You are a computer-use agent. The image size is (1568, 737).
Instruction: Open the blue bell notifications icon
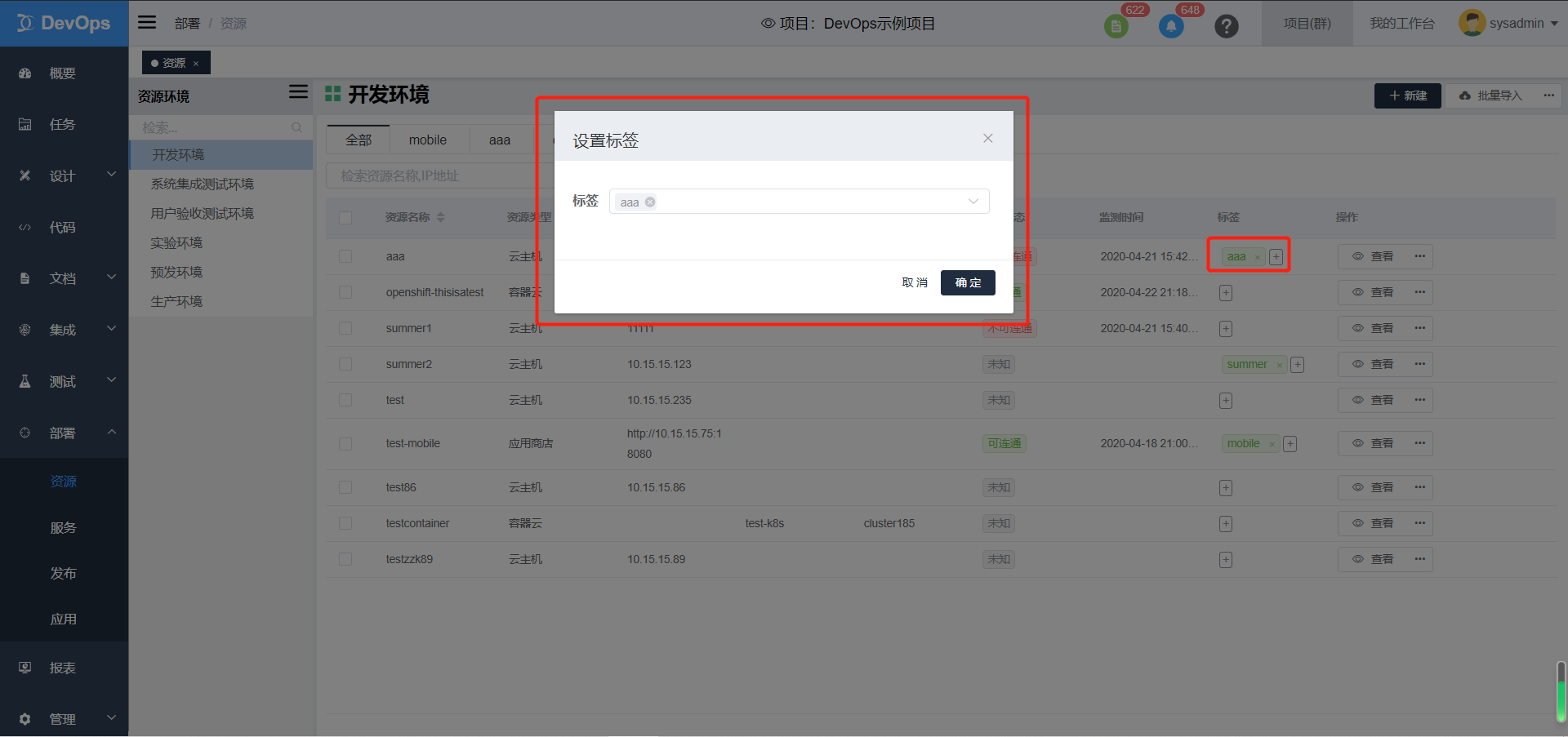coord(1171,26)
